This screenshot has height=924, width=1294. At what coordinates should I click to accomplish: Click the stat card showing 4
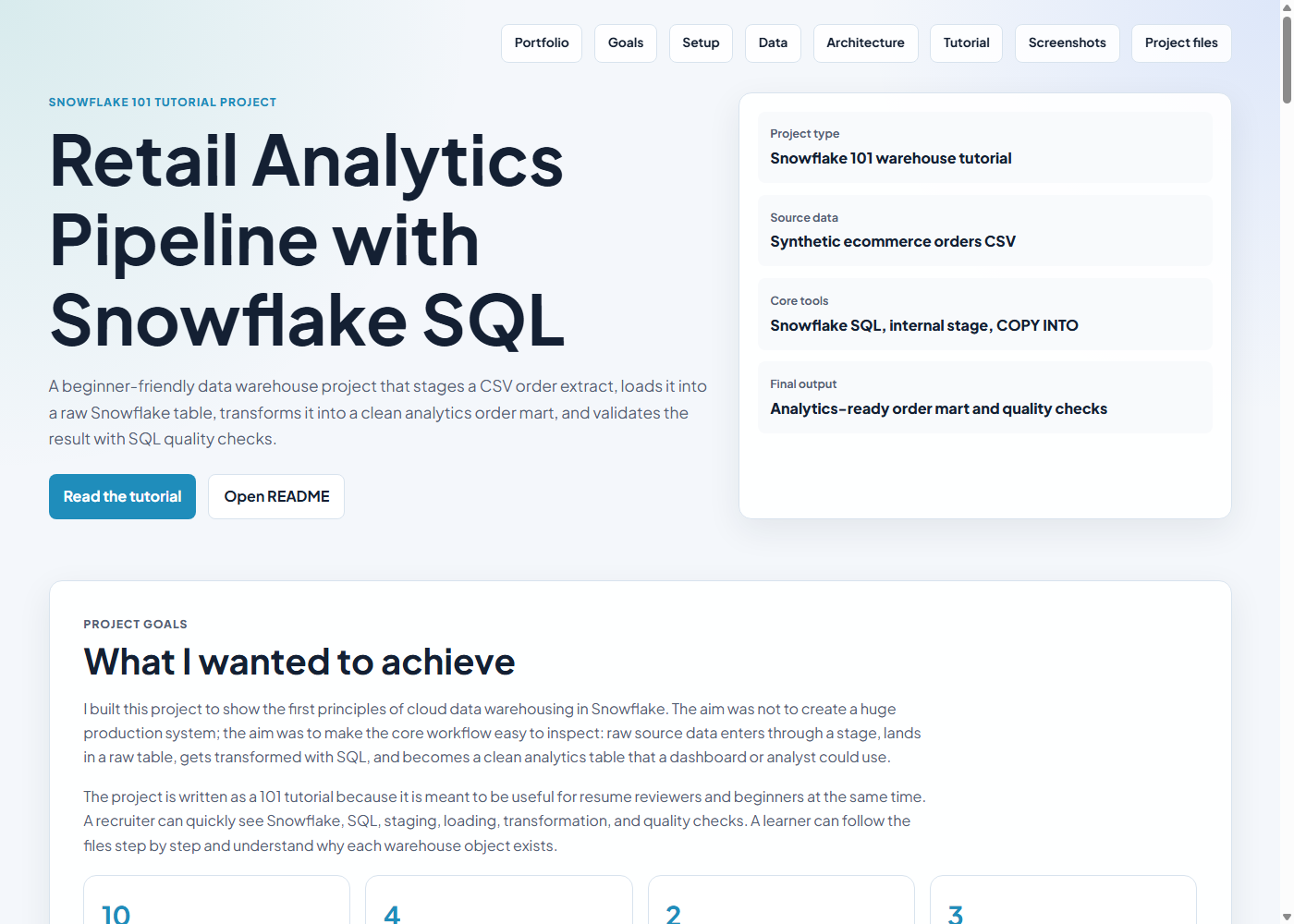pyautogui.click(x=499, y=900)
